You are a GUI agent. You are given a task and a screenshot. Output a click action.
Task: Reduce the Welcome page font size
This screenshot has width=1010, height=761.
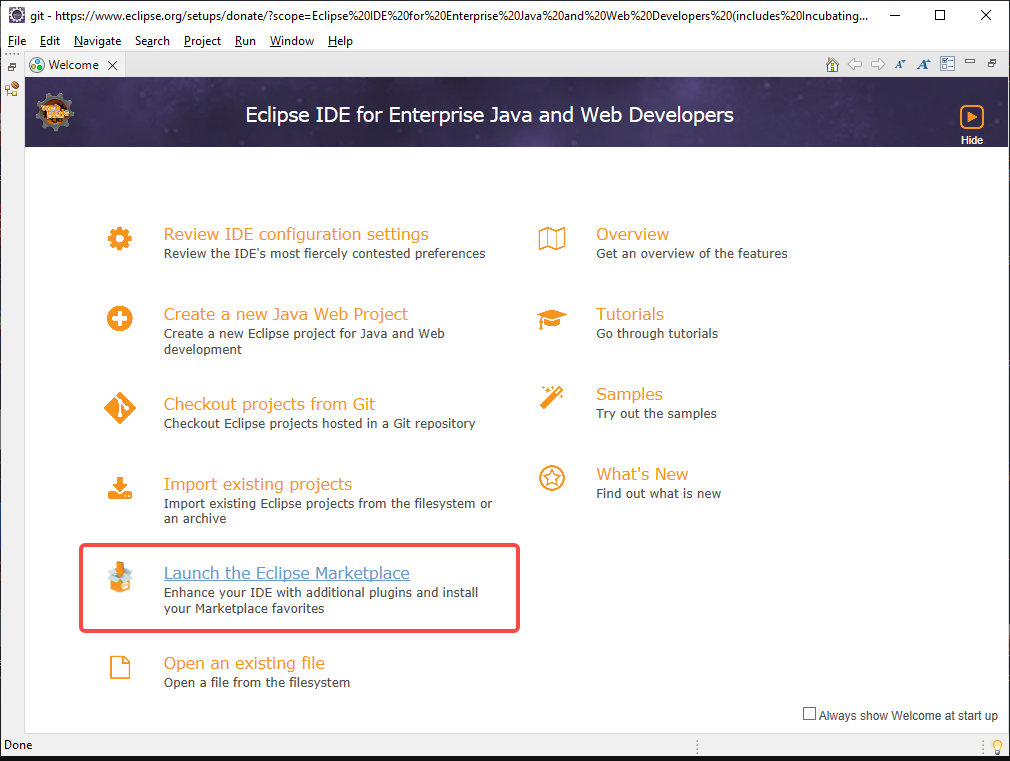tap(900, 64)
